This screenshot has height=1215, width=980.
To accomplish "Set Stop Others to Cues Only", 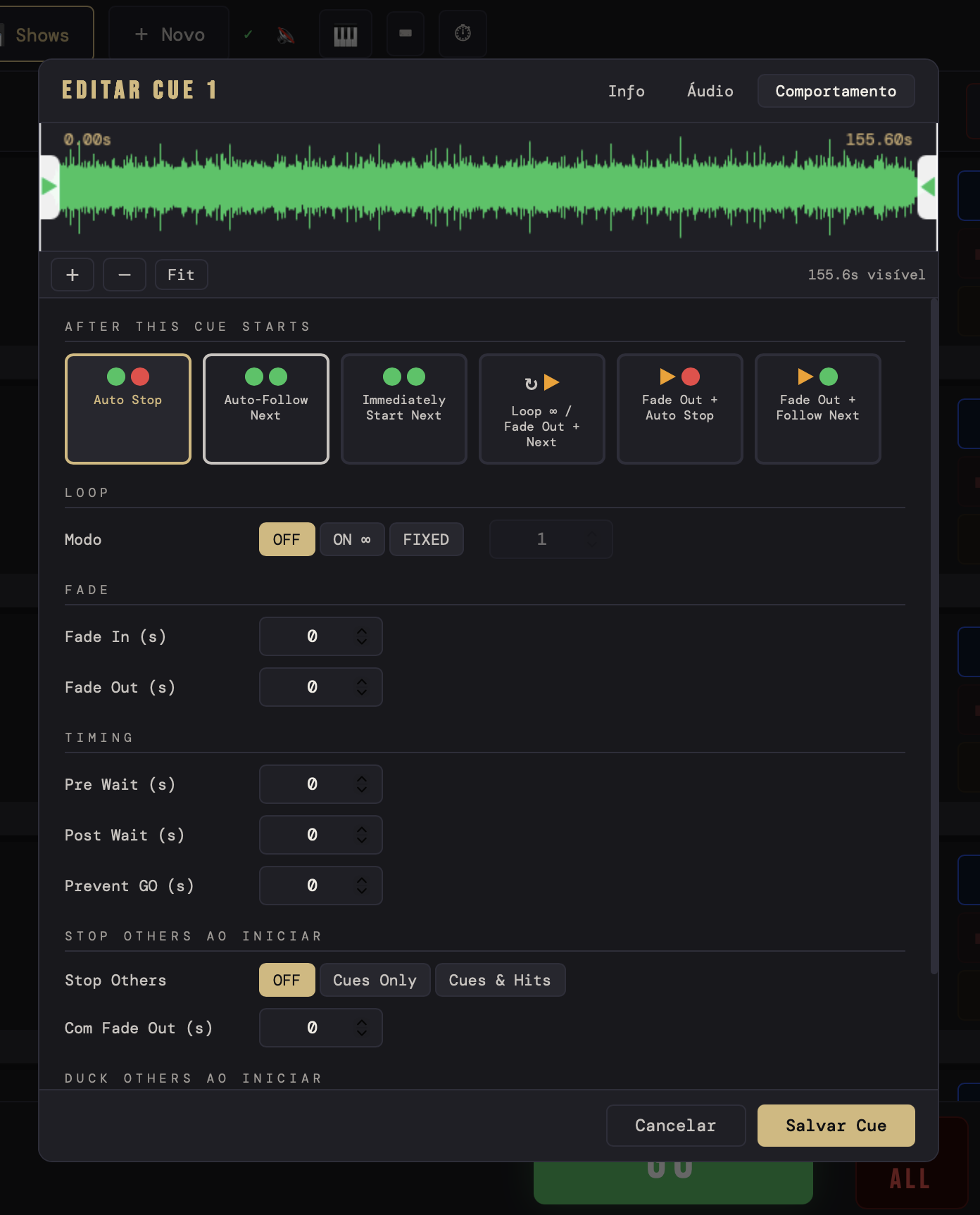I will coord(375,980).
